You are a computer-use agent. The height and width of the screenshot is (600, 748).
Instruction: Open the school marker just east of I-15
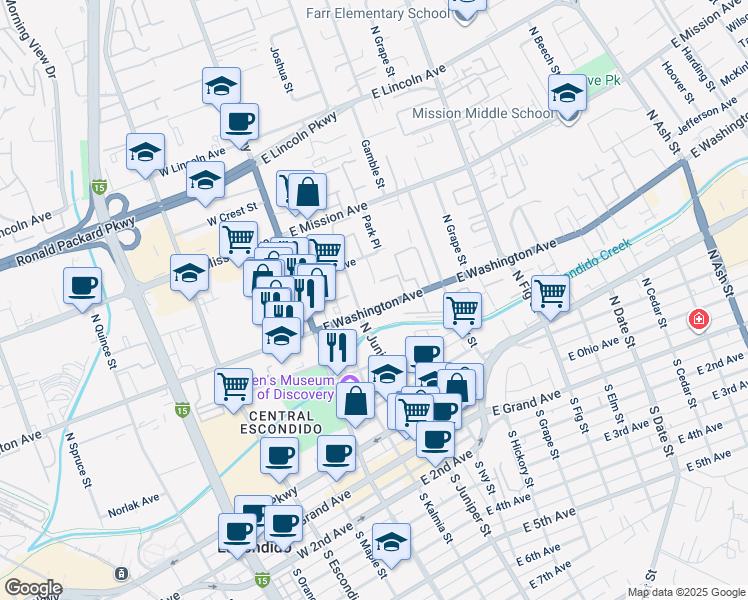189,274
